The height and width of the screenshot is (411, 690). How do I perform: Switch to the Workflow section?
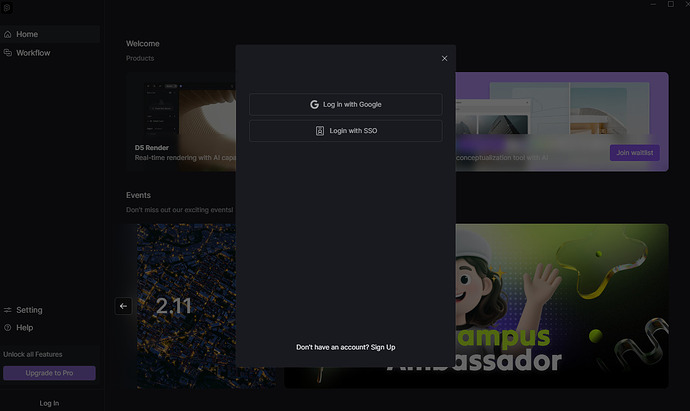tap(32, 53)
